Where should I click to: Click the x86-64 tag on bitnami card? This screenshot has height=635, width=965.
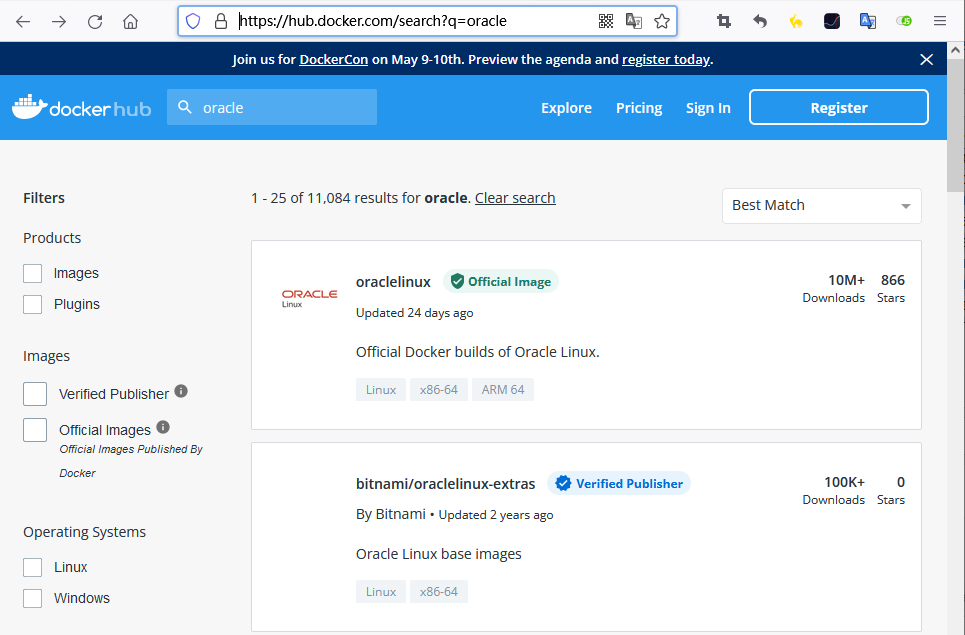(439, 591)
